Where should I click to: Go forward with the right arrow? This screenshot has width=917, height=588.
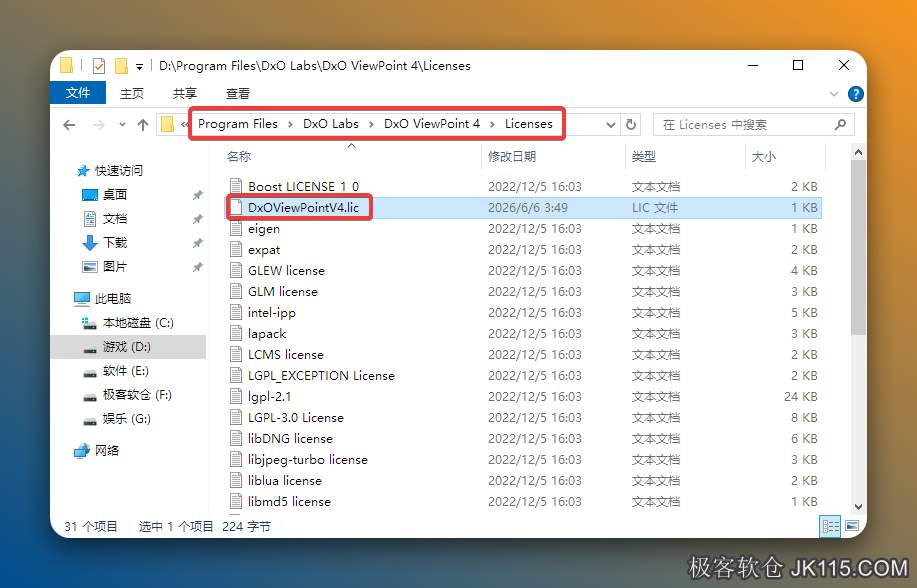pyautogui.click(x=99, y=125)
